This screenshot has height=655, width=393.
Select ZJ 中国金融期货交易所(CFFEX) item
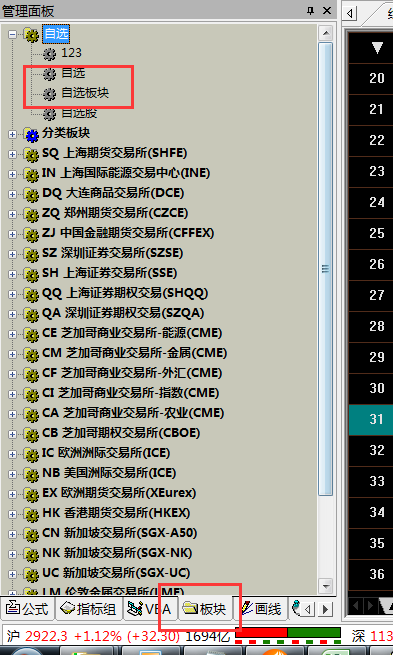128,233
